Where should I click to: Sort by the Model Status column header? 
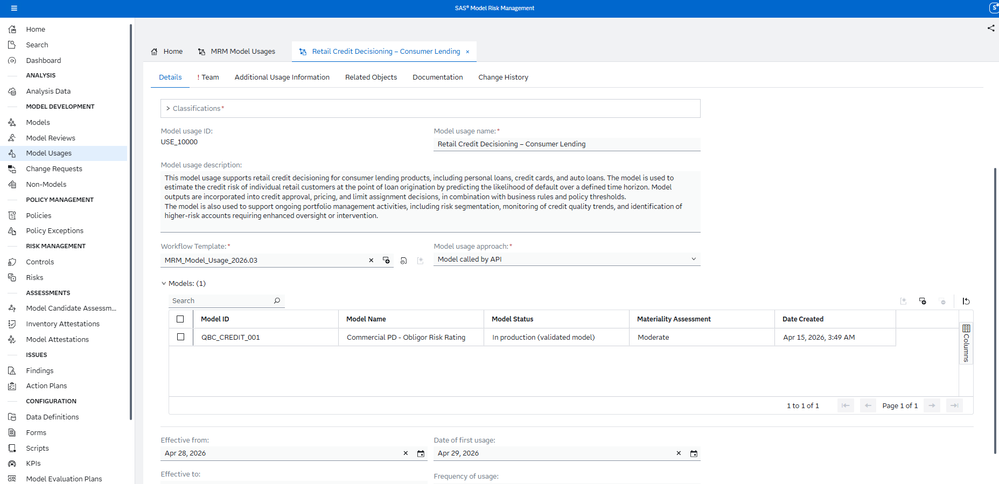coord(556,319)
